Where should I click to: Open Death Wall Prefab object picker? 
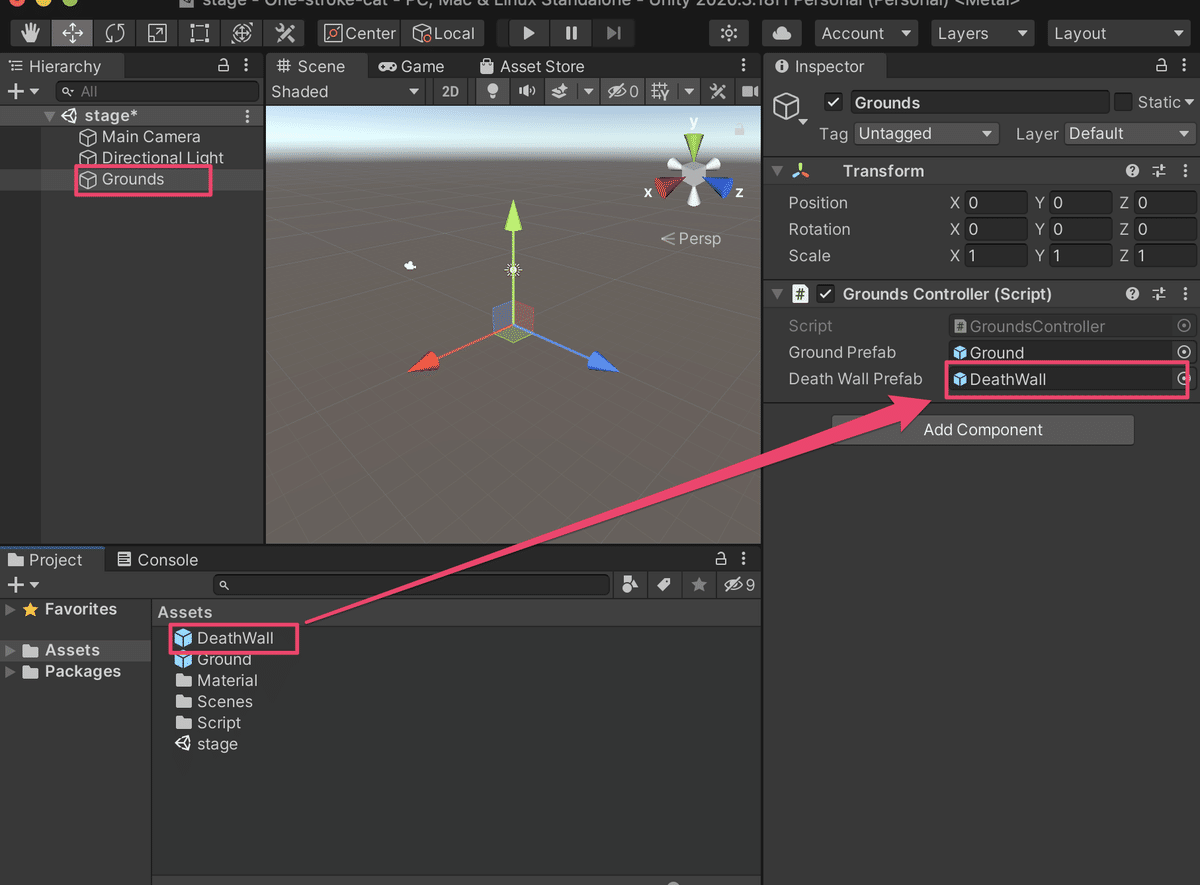coord(1184,379)
